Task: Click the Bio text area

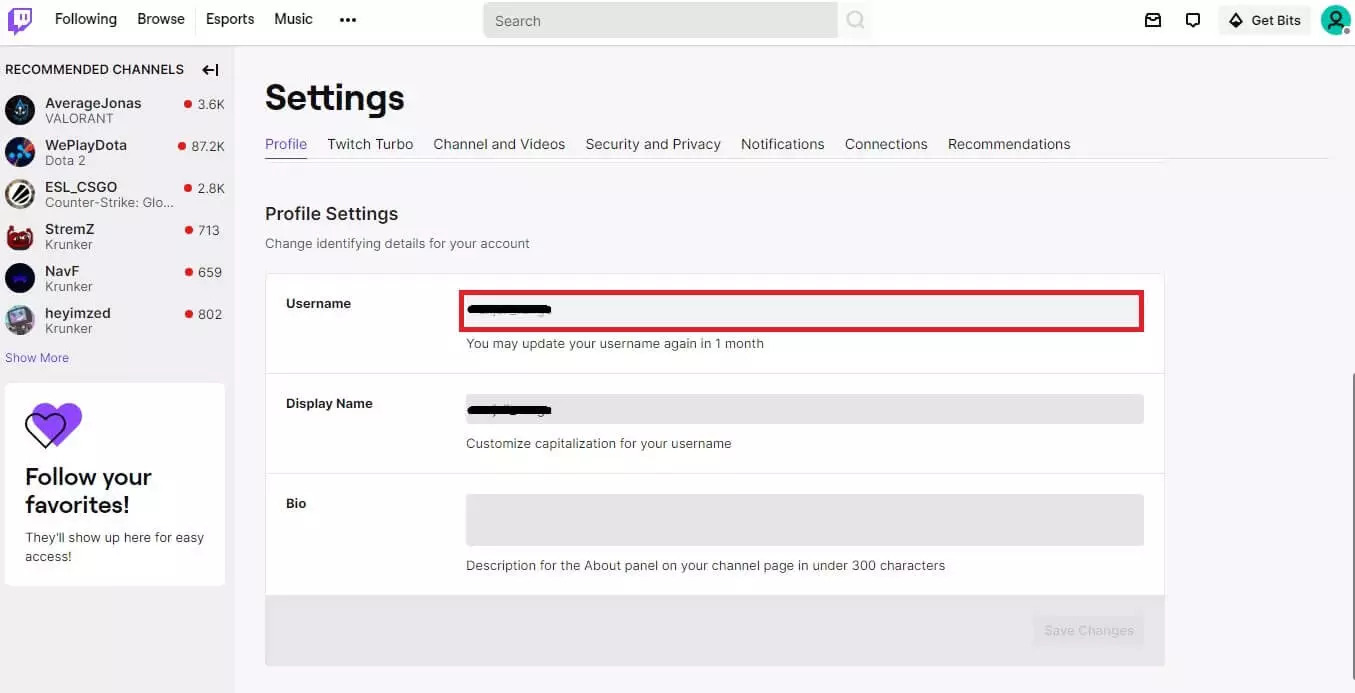Action: pos(805,520)
